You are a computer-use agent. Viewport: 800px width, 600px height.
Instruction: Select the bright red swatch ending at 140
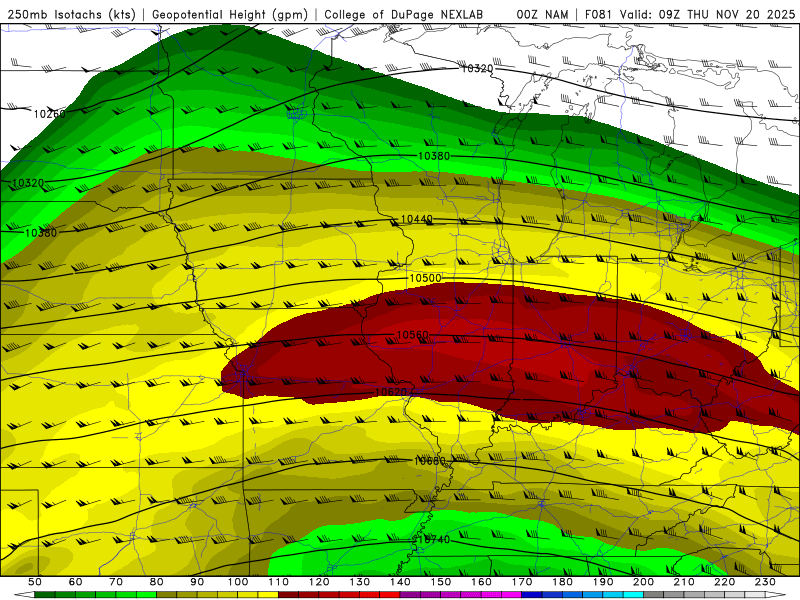[390, 595]
